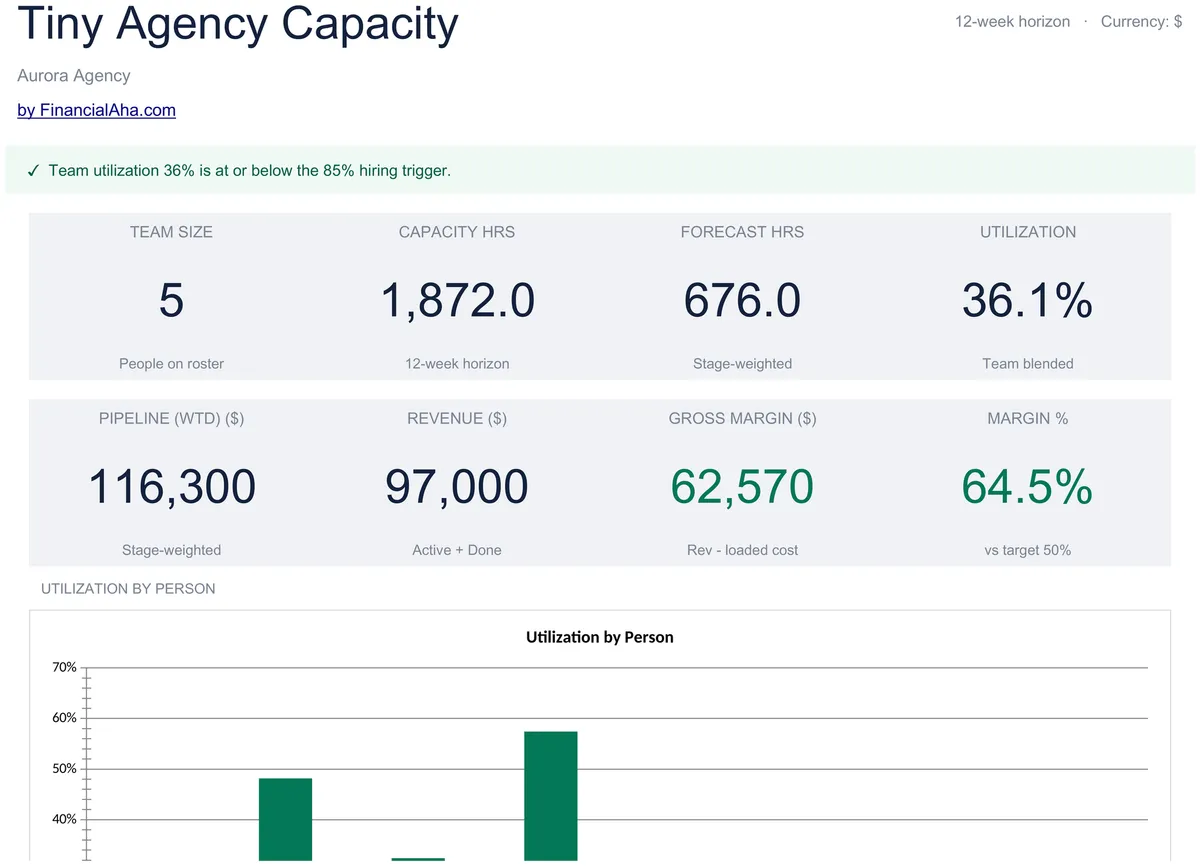Click the capacity value 1,872.0
Viewport: 1200px width, 866px height.
[x=457, y=300]
